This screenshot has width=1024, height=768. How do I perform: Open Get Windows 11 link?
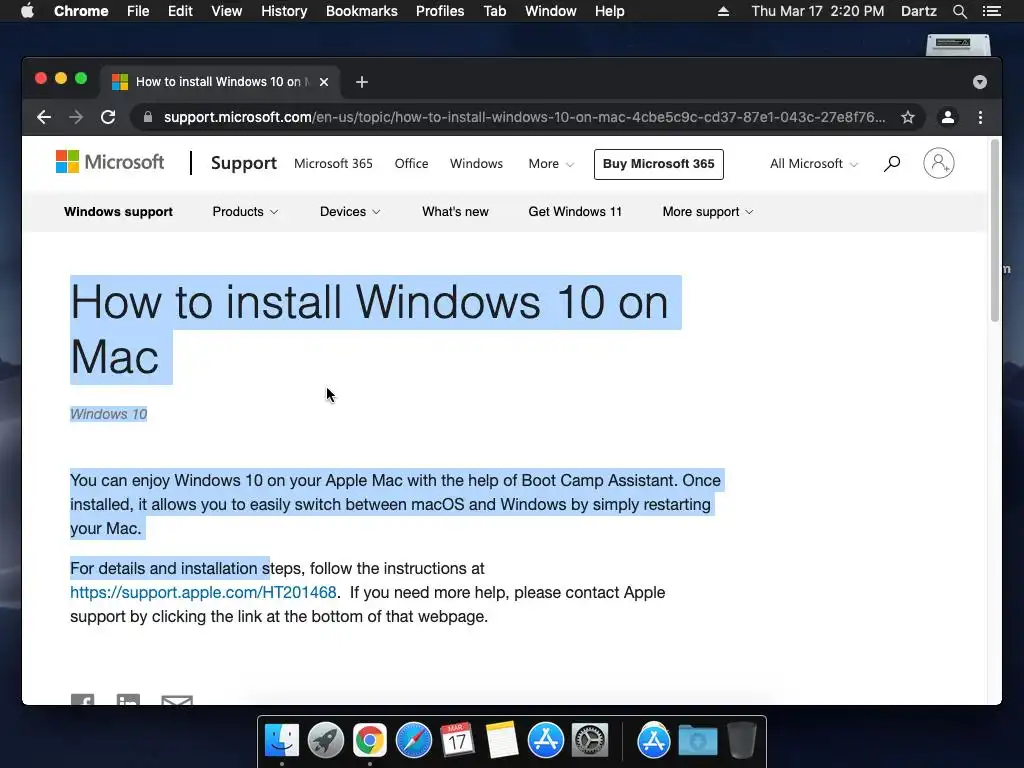point(575,212)
